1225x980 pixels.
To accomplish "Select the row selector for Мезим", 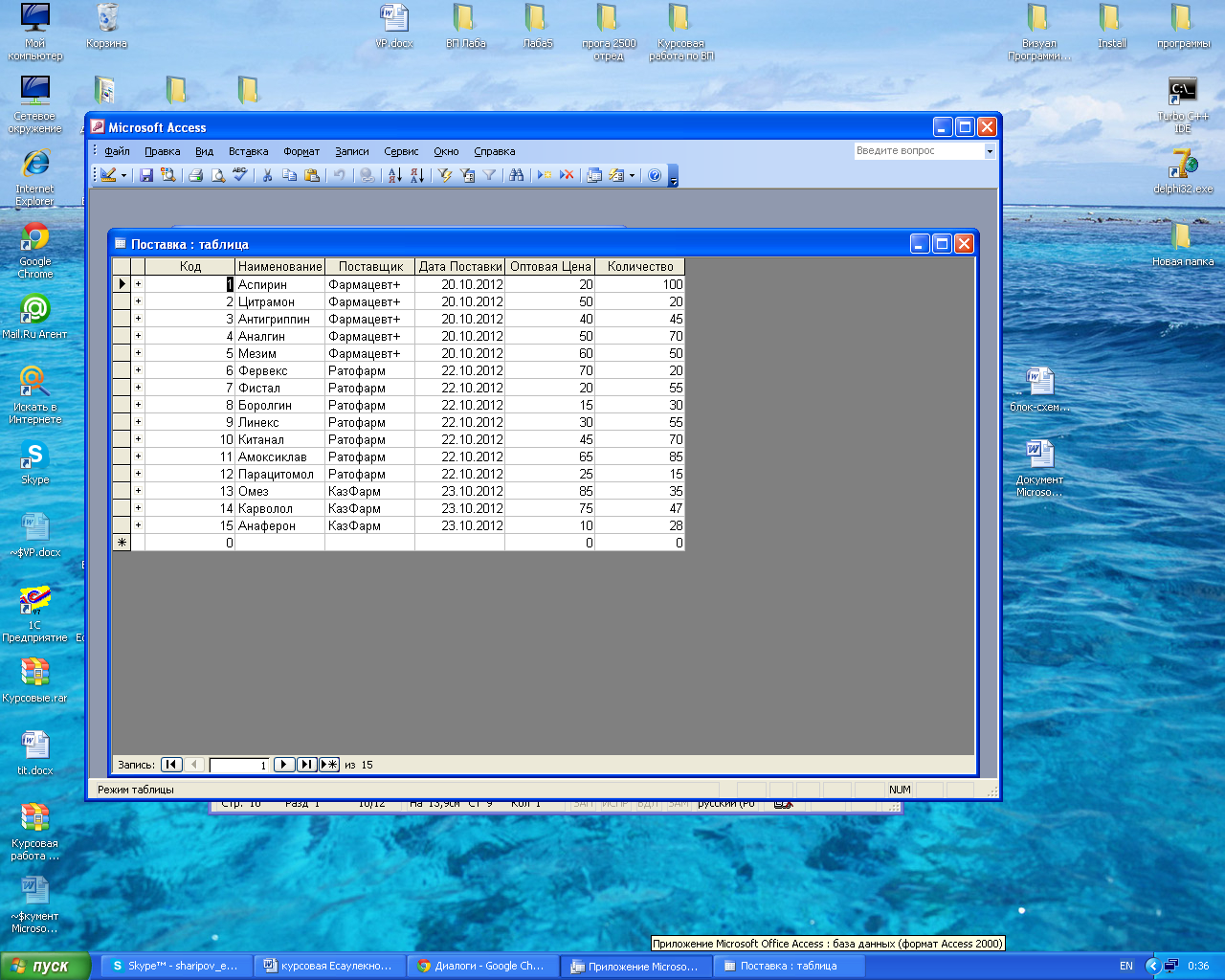I will click(122, 353).
